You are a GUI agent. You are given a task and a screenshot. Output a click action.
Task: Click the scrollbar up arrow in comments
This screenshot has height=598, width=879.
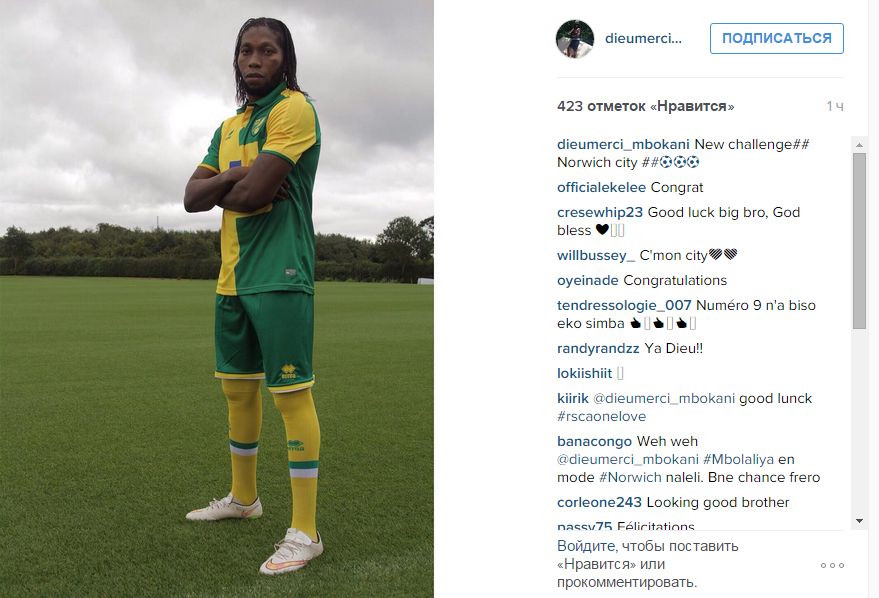coord(859,145)
